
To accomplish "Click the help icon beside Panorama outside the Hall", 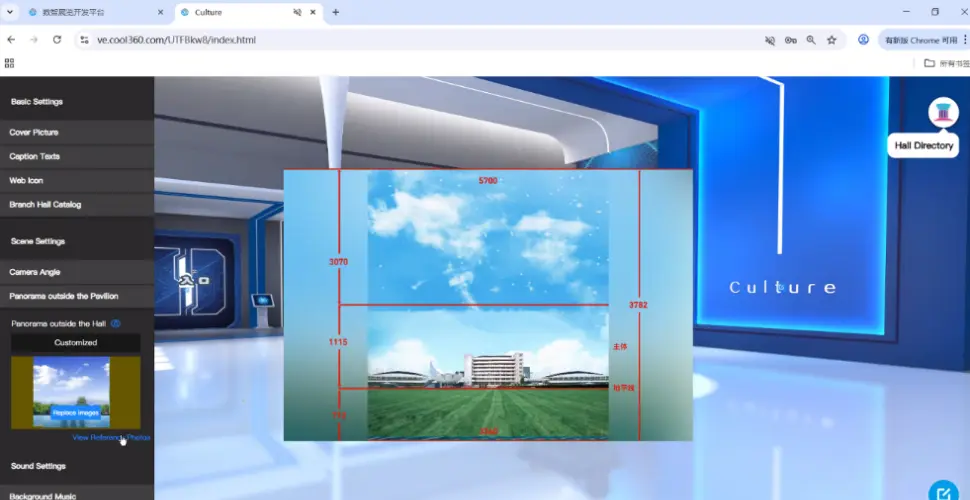I will click(x=116, y=324).
